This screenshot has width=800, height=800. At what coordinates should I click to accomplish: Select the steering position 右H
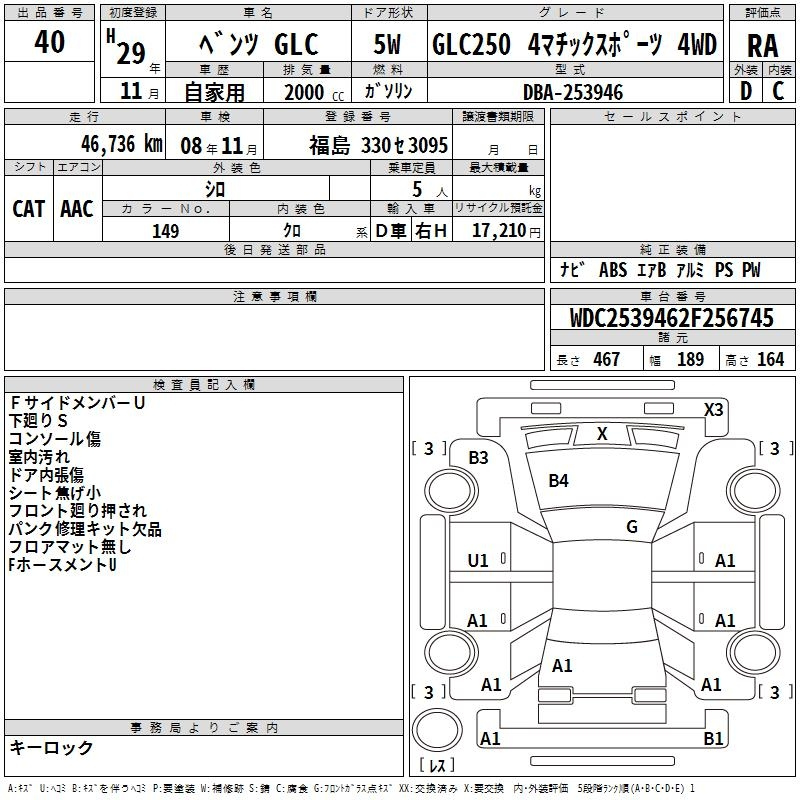click(431, 231)
